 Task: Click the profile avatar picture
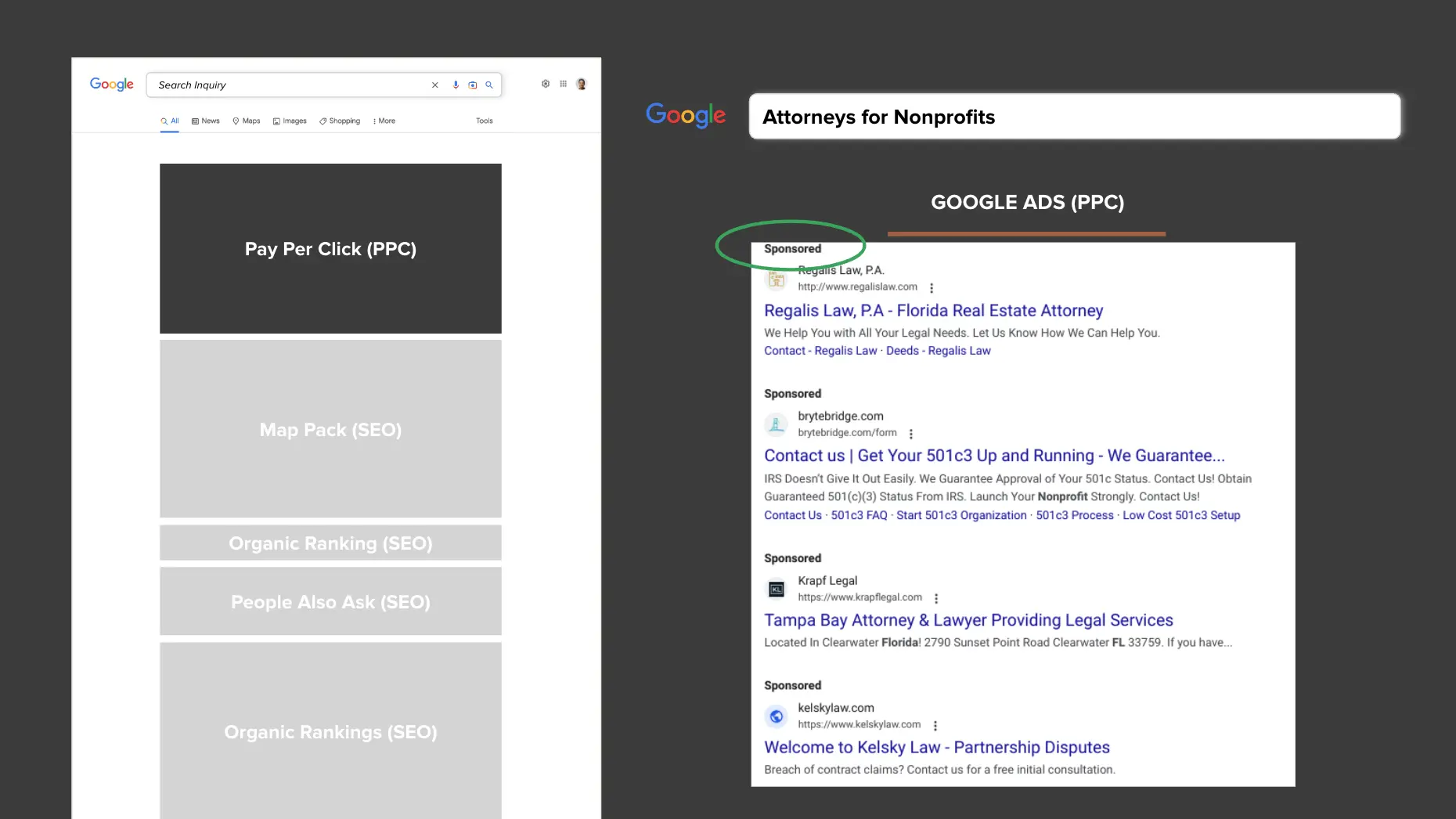[x=582, y=85]
